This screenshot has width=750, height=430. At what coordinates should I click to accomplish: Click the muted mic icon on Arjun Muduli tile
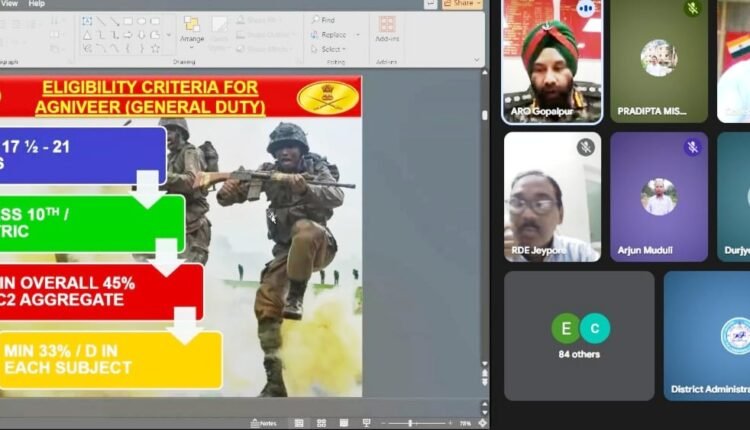[692, 148]
